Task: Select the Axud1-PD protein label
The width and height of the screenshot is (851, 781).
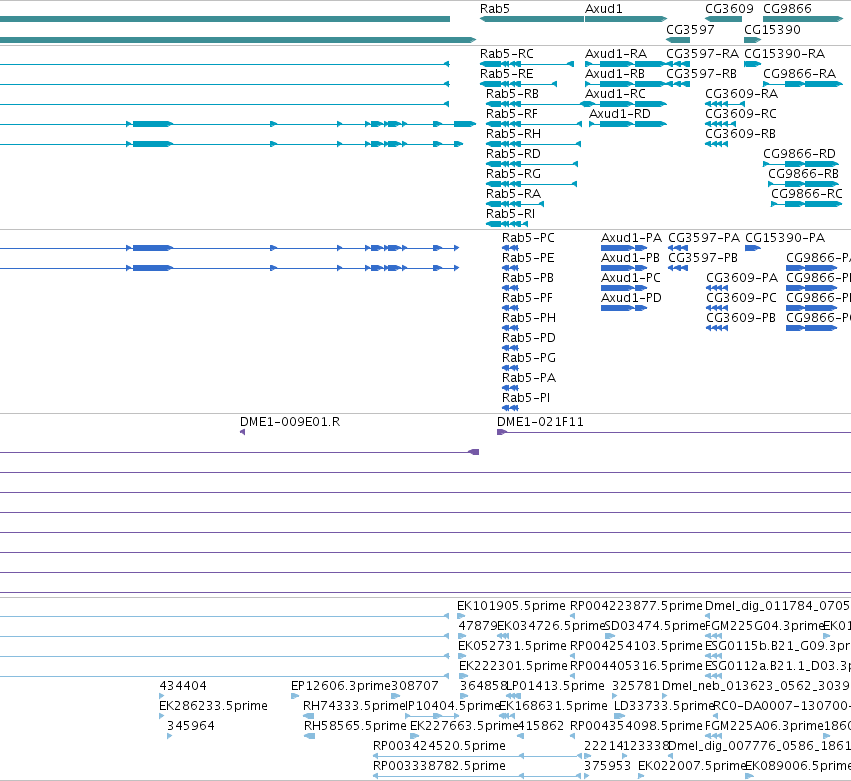Action: [x=631, y=297]
